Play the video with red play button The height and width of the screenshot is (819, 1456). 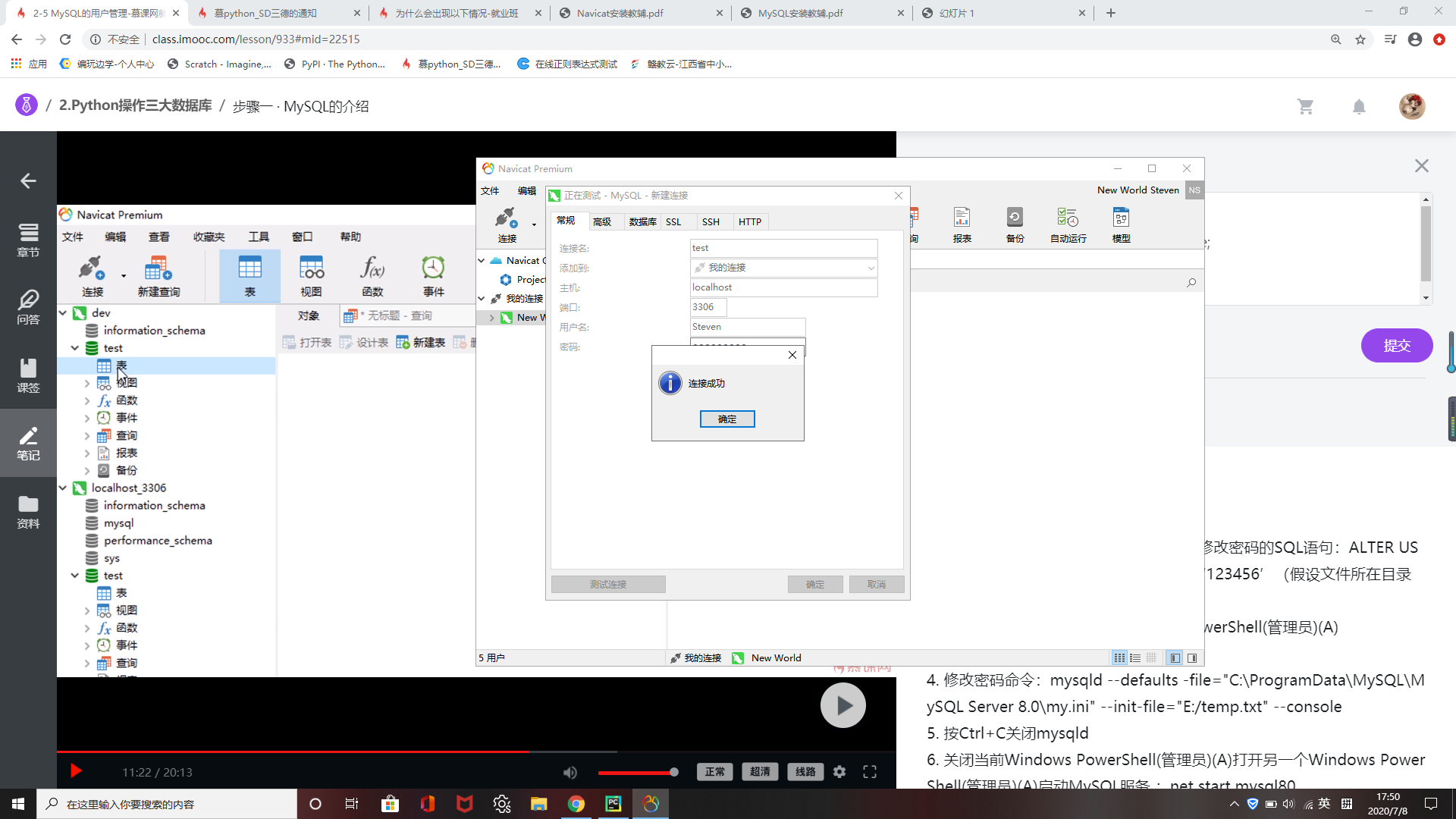pyautogui.click(x=76, y=771)
